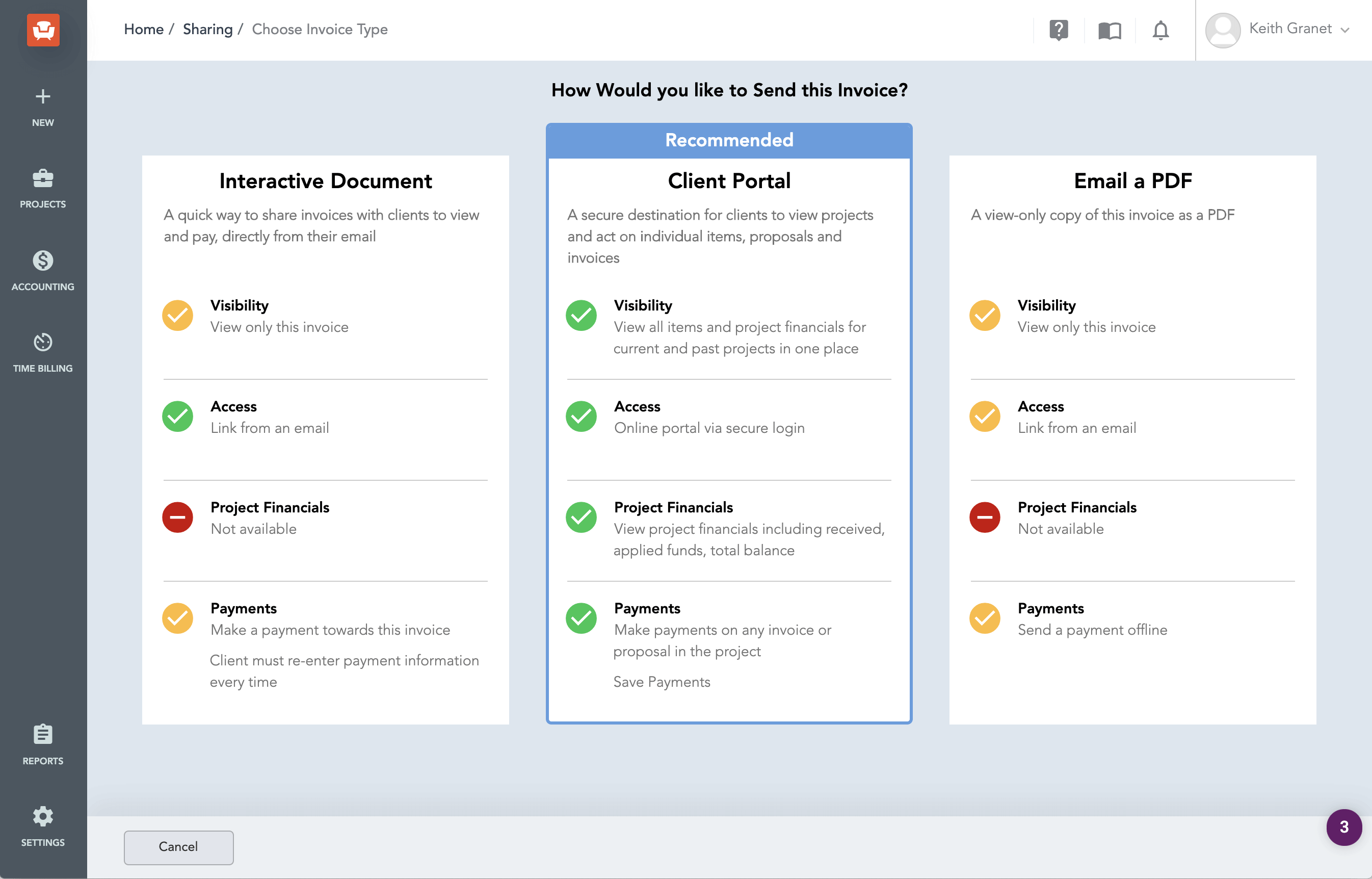
Task: Click Keith Granet's profile avatar
Action: pyautogui.click(x=1222, y=30)
